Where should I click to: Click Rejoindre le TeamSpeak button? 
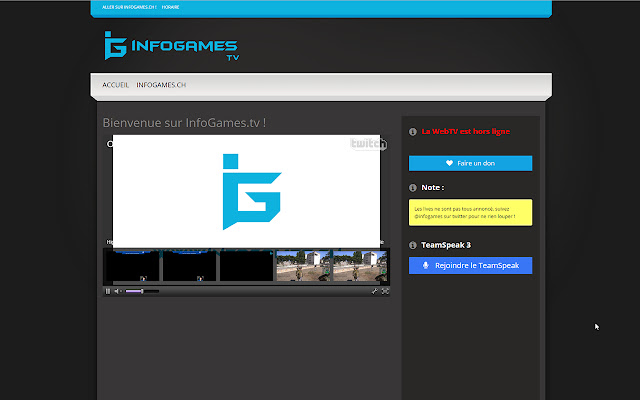[470, 265]
